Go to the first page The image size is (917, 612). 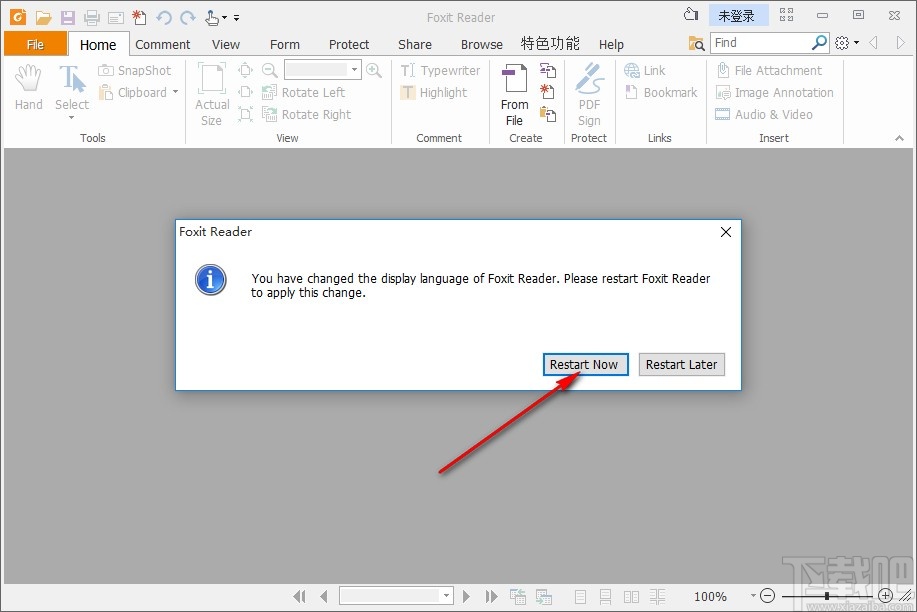click(x=299, y=596)
